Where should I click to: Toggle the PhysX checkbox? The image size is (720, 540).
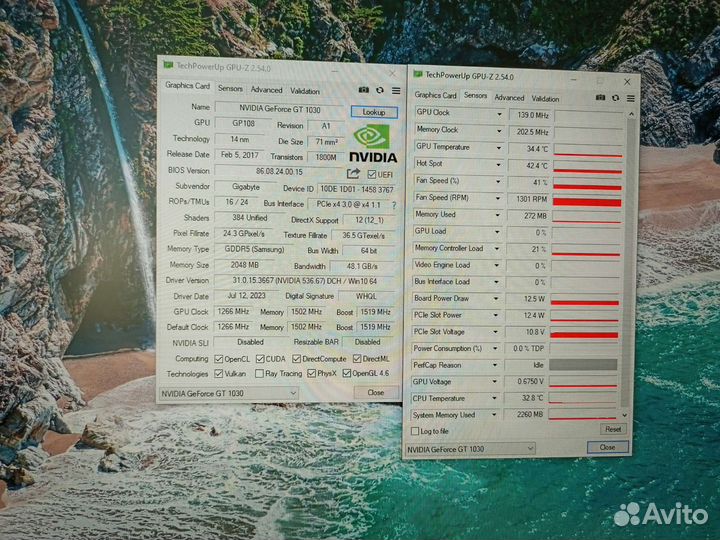pos(311,373)
